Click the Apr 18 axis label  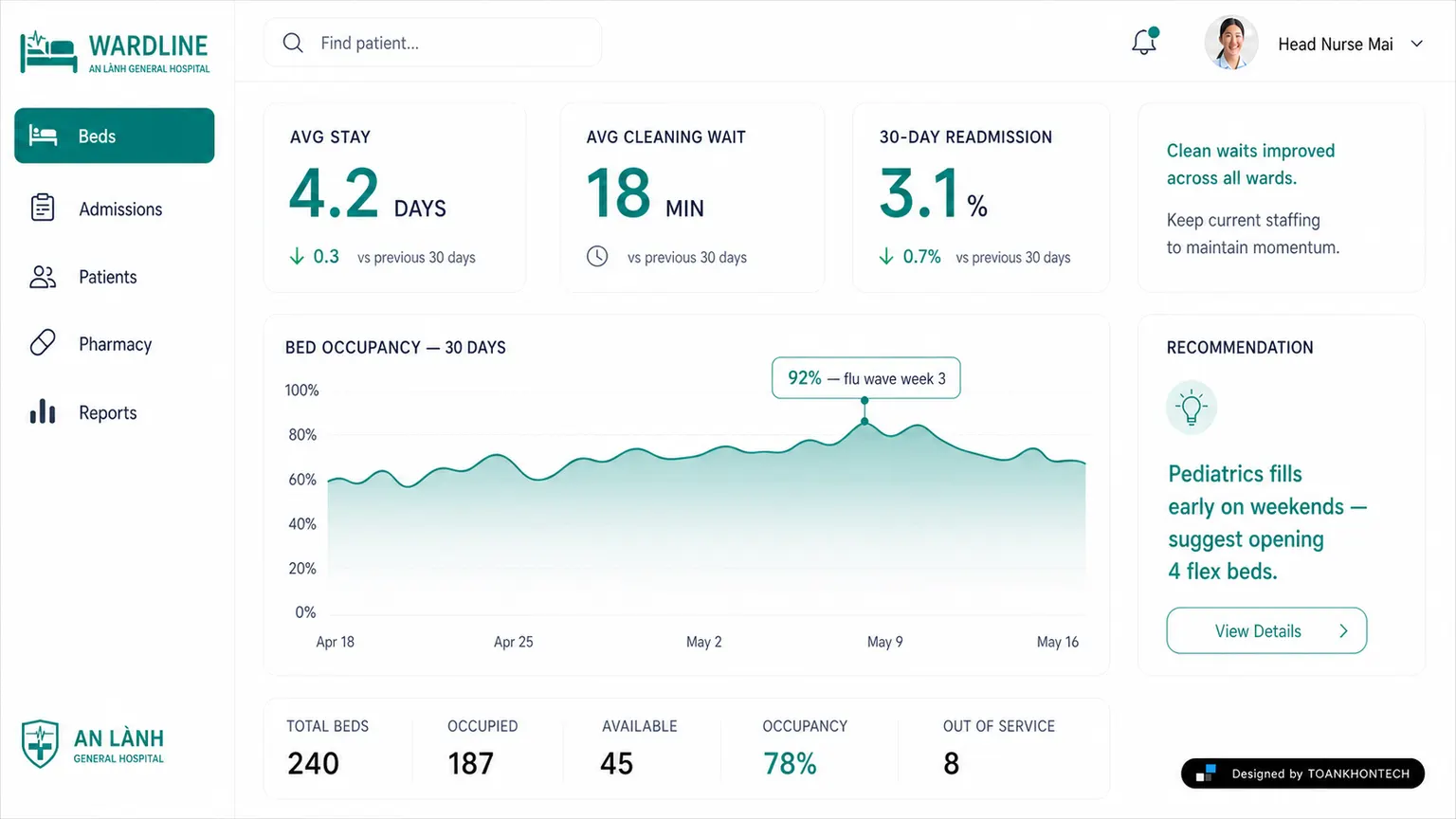tap(335, 642)
